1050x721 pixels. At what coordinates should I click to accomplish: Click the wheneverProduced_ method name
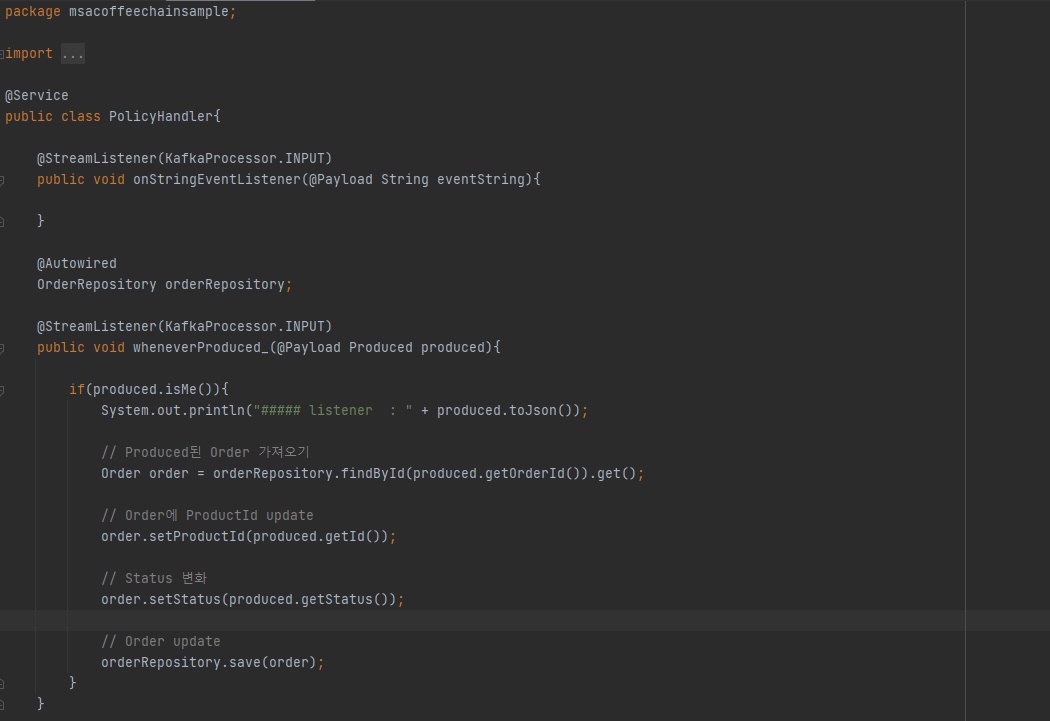click(200, 347)
